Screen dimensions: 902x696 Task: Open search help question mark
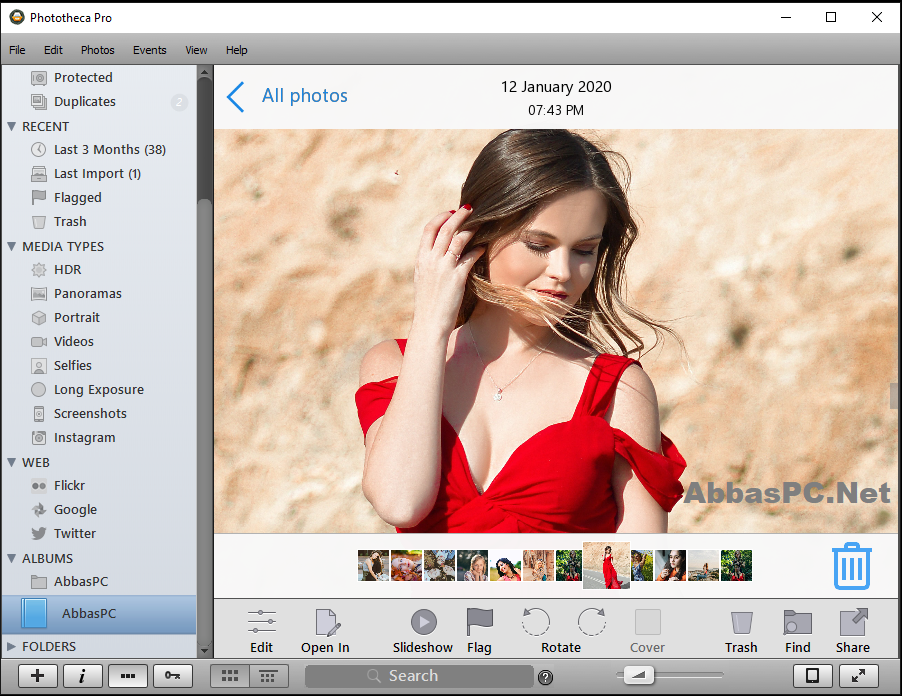click(545, 677)
